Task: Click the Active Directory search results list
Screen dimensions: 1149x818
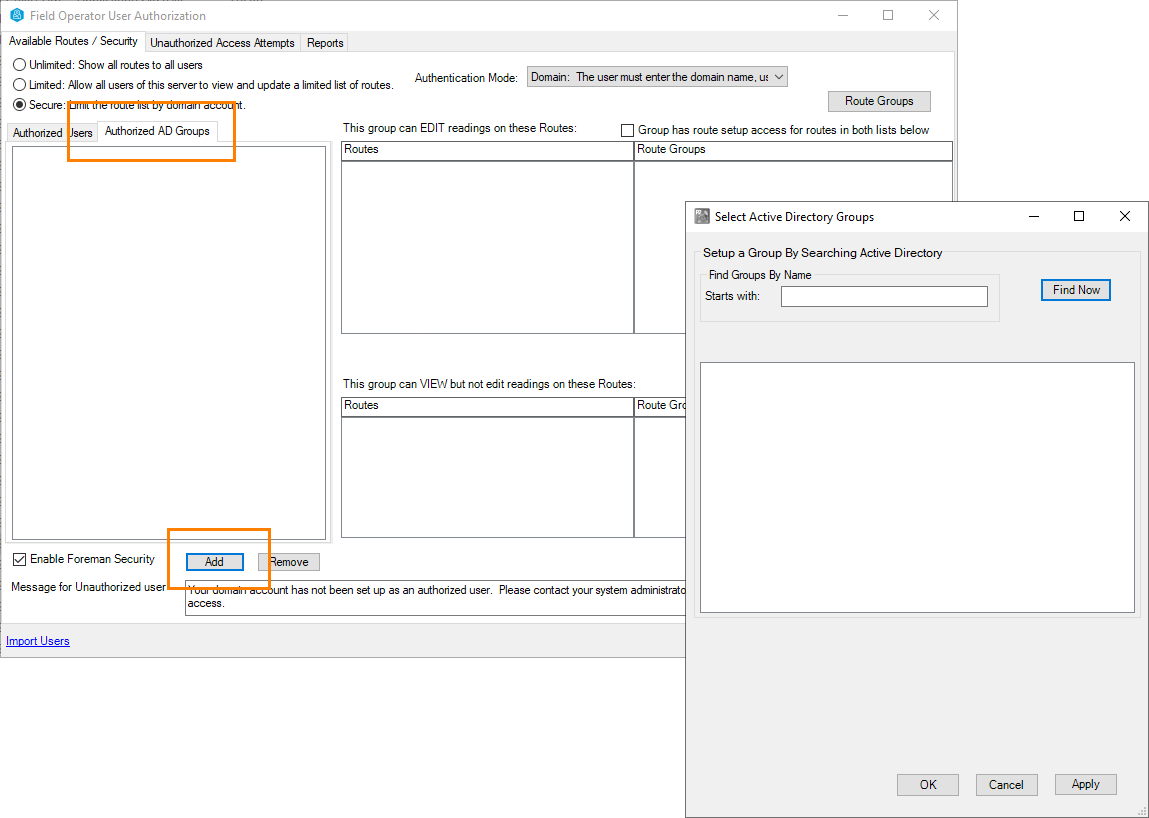Action: point(917,487)
